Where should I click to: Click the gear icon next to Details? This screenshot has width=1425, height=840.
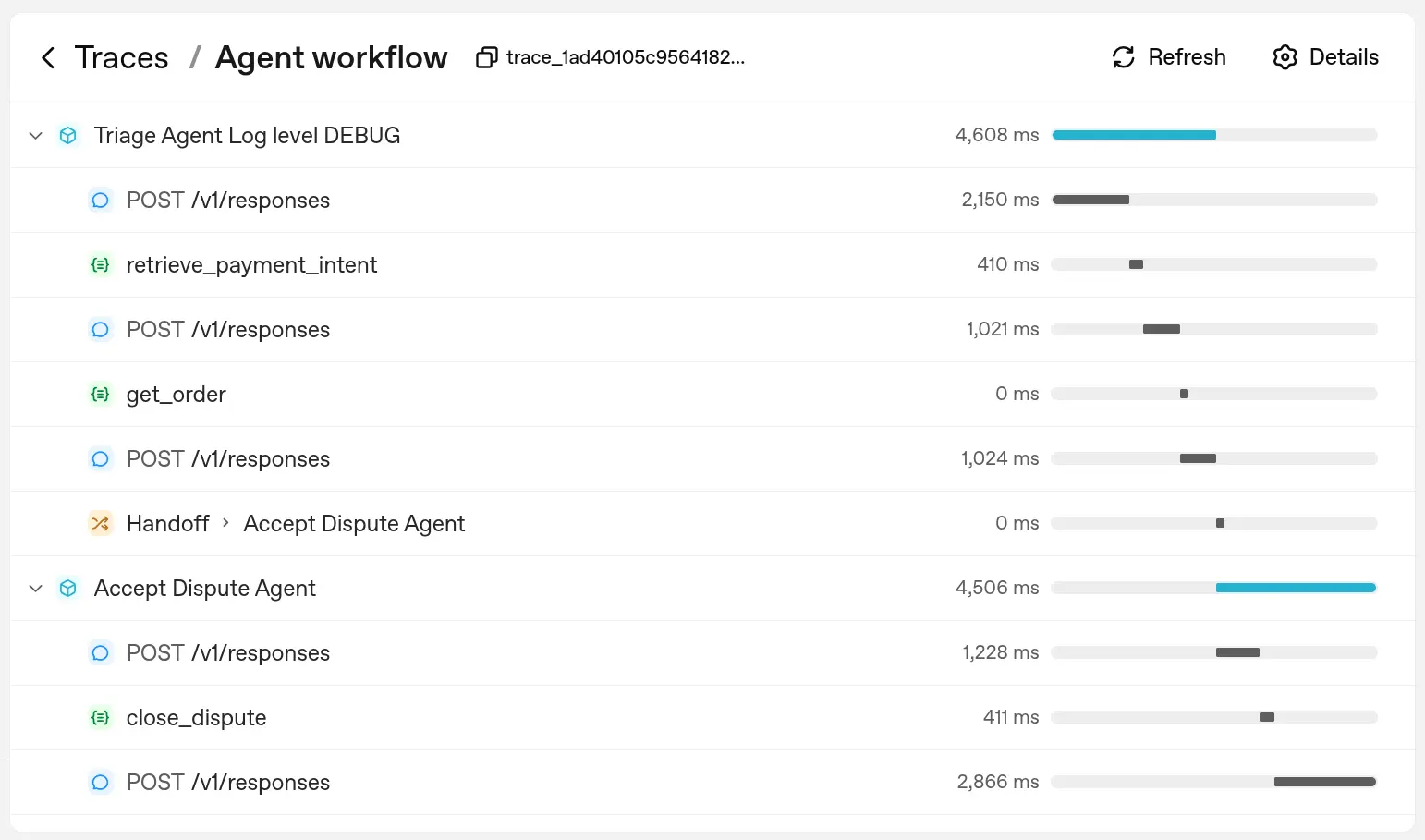(1285, 56)
